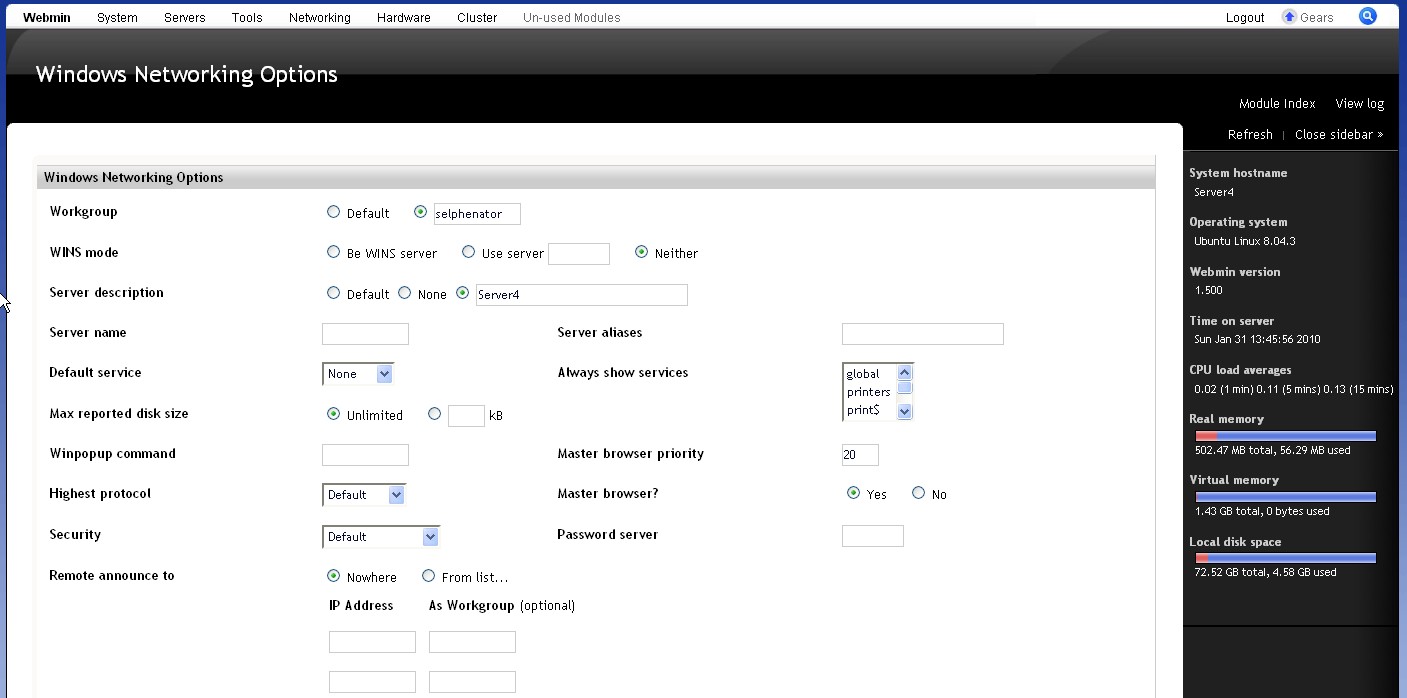Viewport: 1407px width, 698px height.
Task: Click the Gears theme icon
Action: click(1289, 17)
